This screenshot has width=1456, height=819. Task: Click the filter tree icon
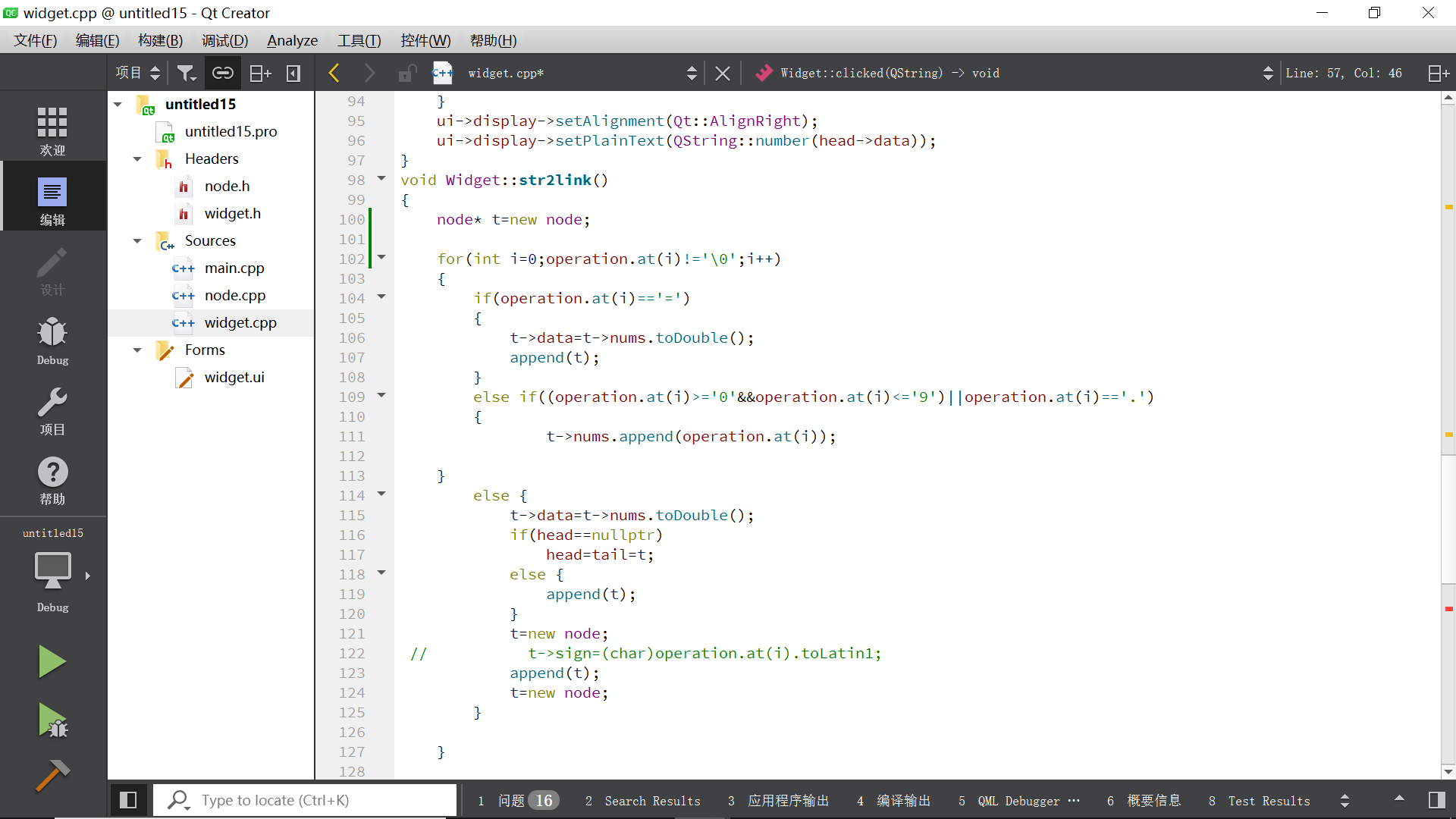186,73
